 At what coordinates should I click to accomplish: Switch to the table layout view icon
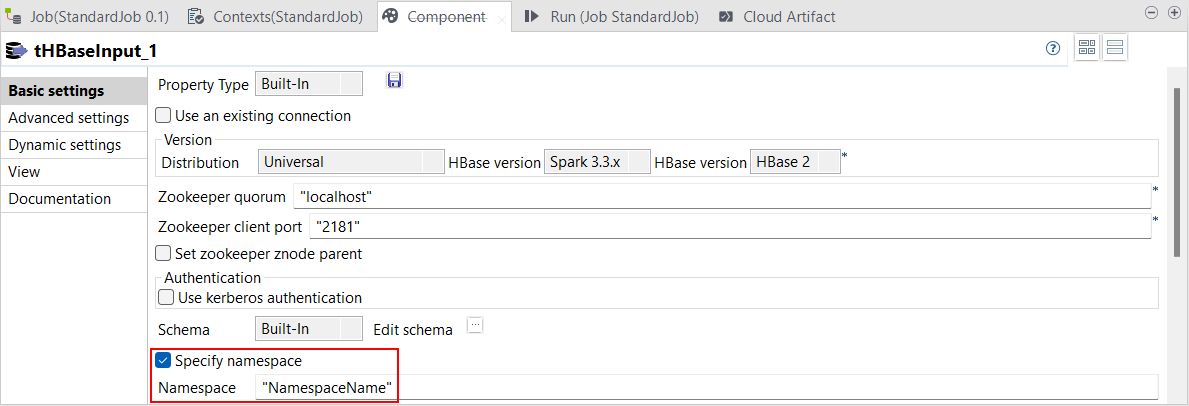click(1087, 48)
